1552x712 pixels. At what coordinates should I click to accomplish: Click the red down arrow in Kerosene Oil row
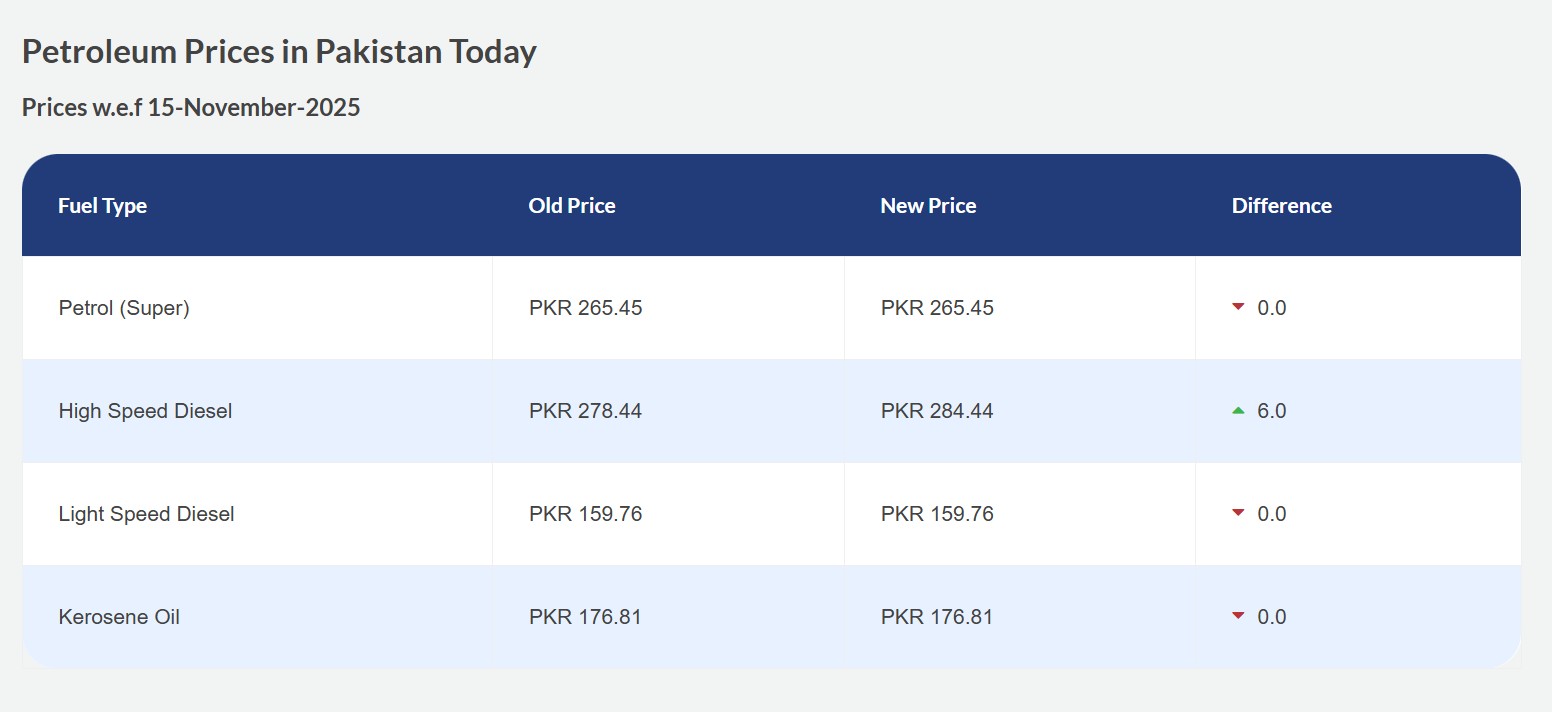pyautogui.click(x=1238, y=616)
